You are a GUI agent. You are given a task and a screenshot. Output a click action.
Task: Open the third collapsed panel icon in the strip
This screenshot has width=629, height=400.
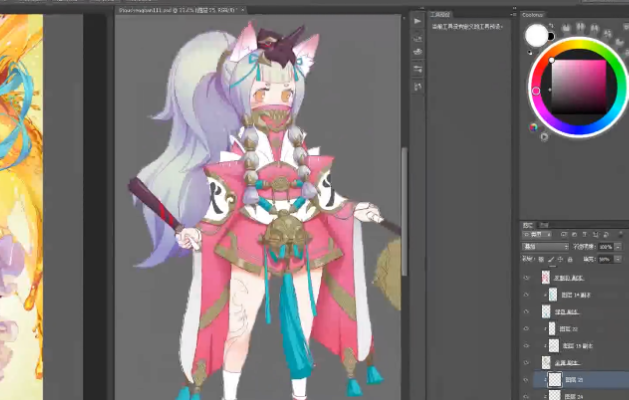pos(418,52)
